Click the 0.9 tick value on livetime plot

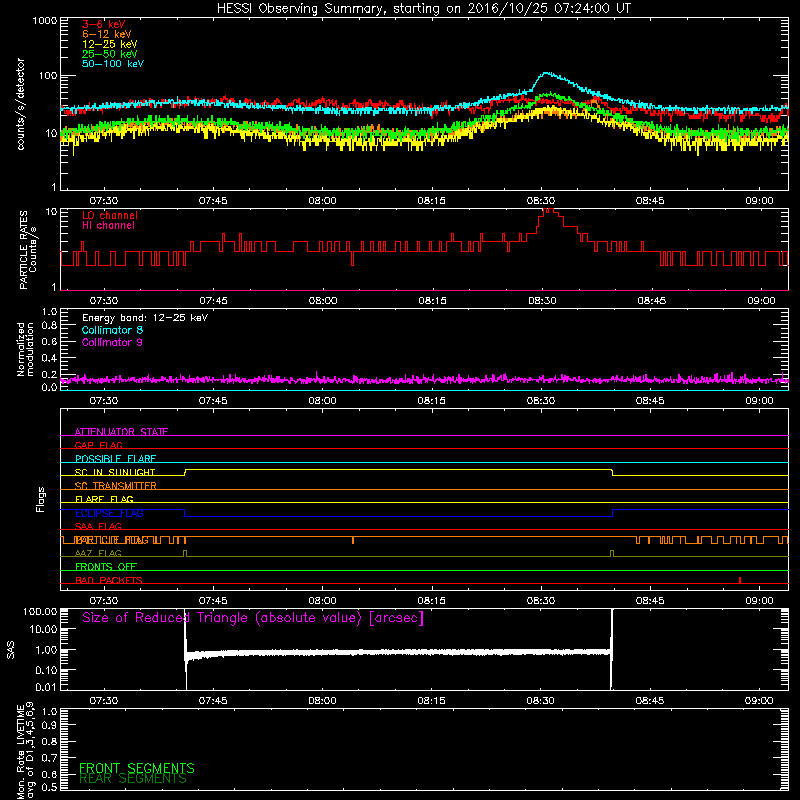click(49, 726)
